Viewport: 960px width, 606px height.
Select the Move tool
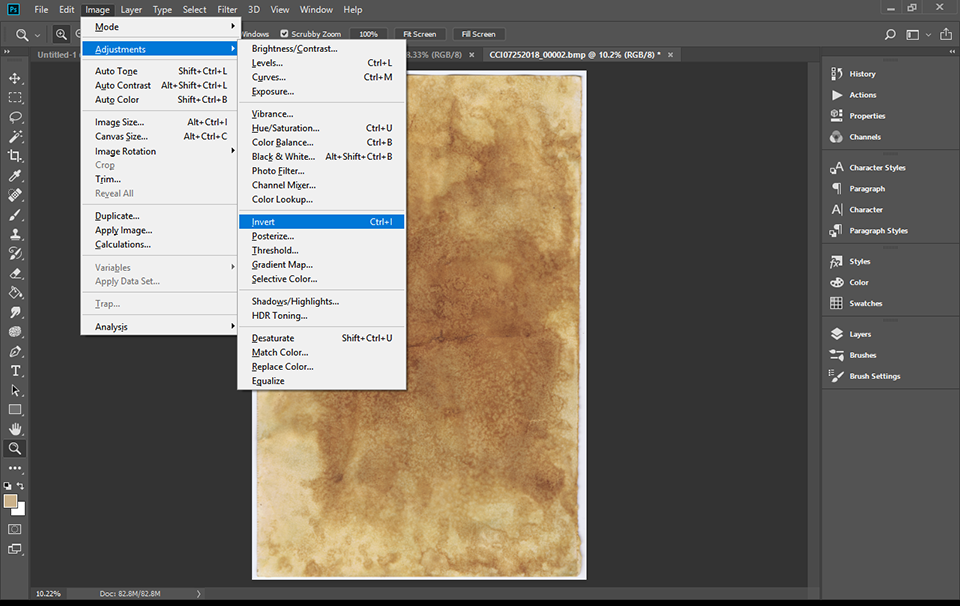coord(15,78)
